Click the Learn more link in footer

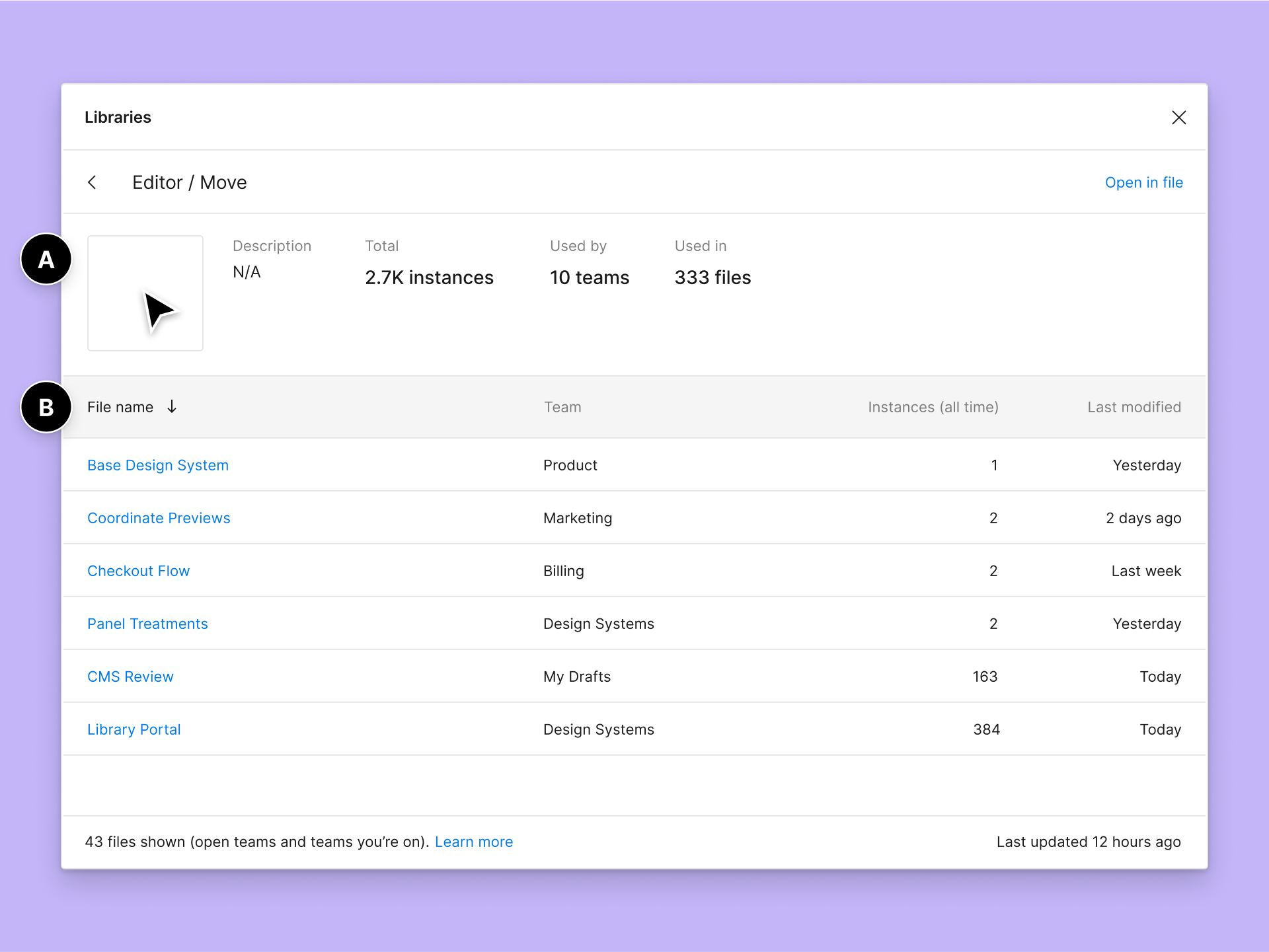[x=473, y=842]
